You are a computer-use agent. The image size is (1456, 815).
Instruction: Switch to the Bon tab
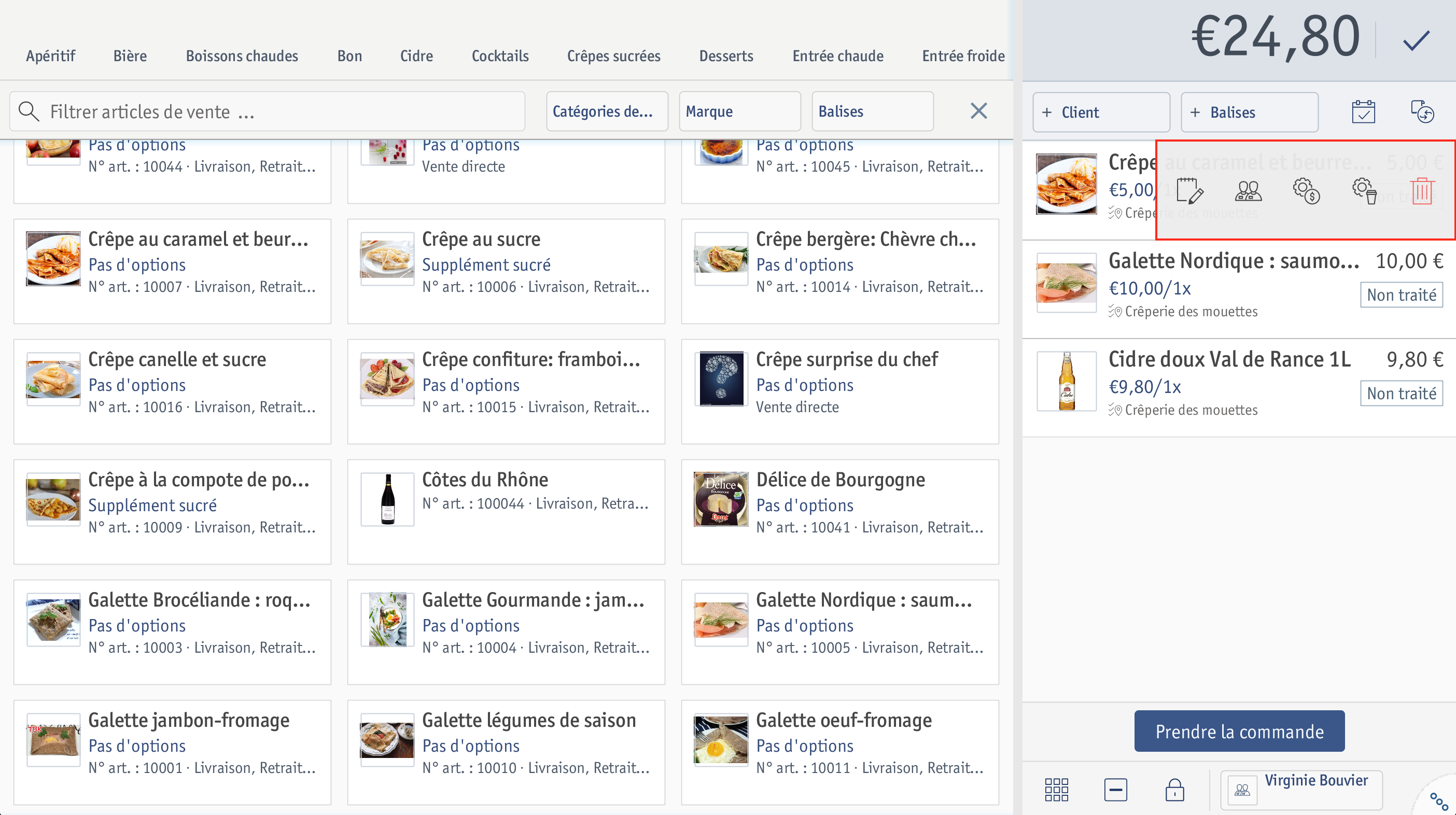pos(350,56)
